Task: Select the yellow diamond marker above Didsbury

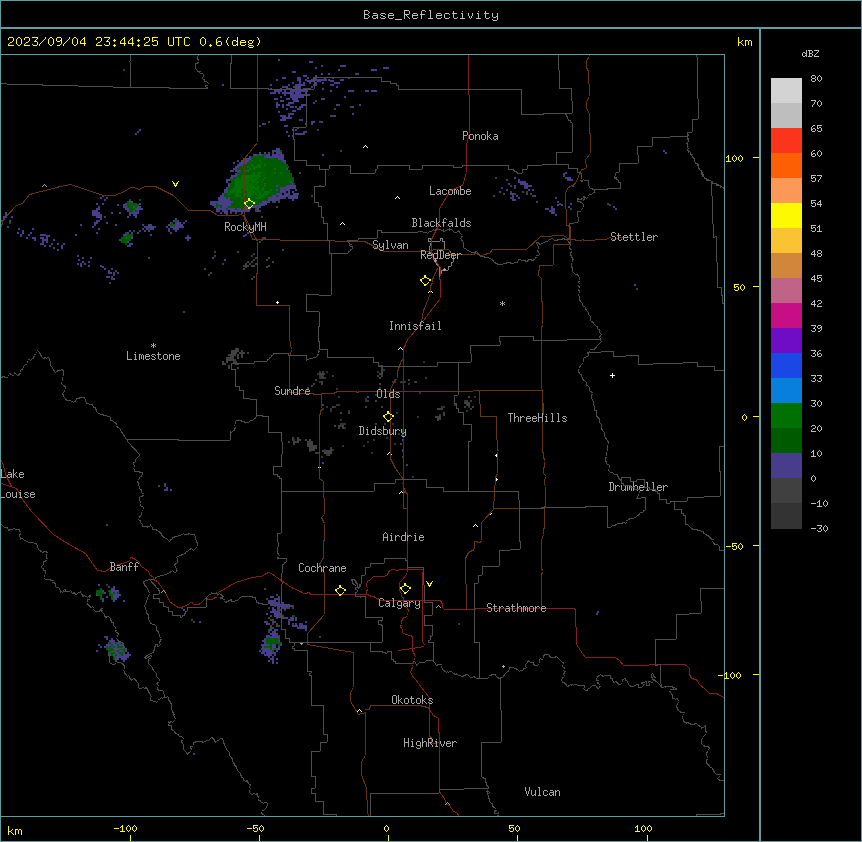Action: click(388, 417)
